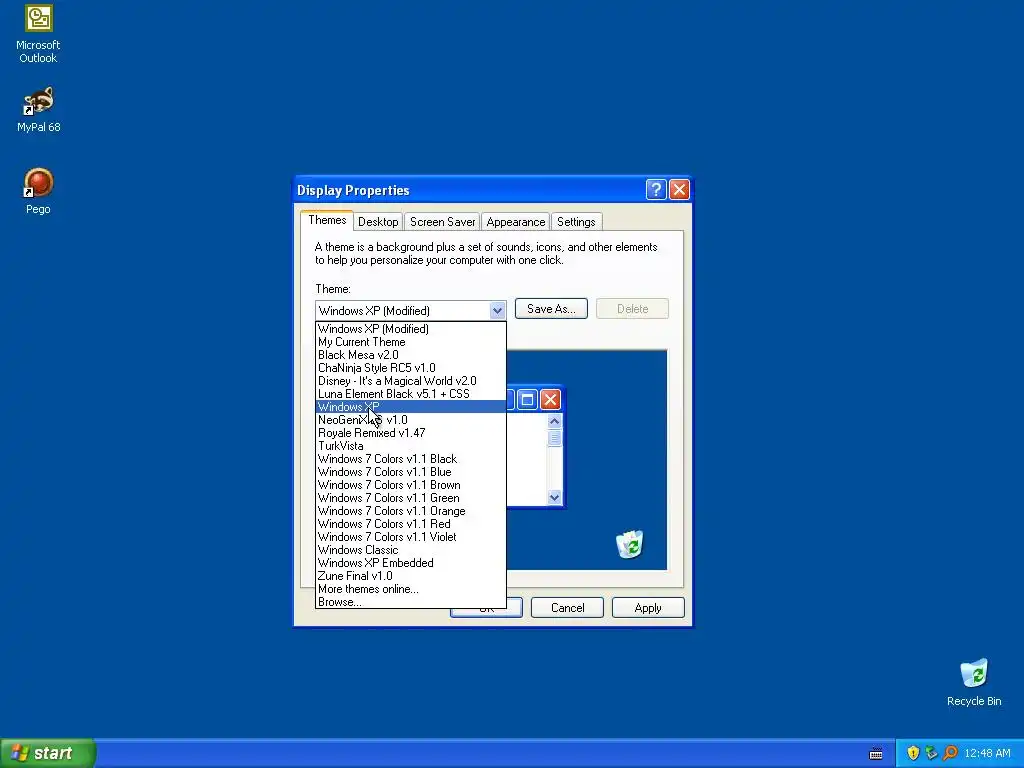Click the Apply button
This screenshot has height=768, width=1024.
(x=648, y=608)
